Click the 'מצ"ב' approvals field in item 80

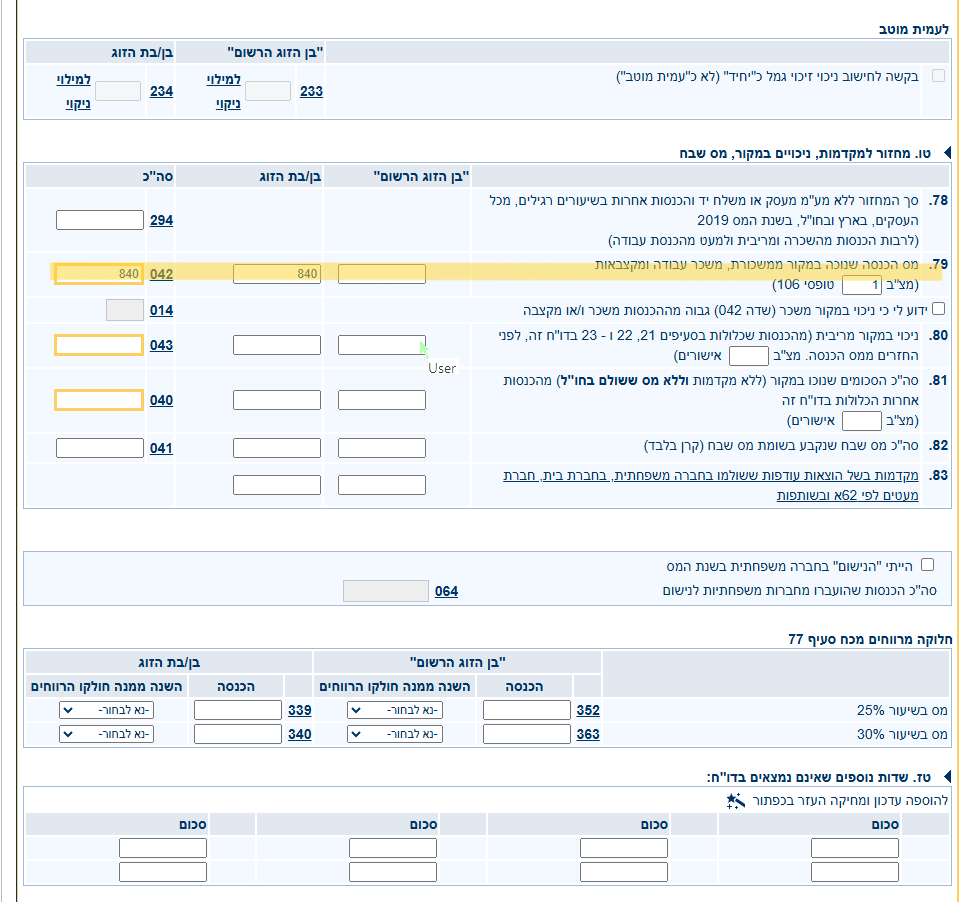[749, 357]
